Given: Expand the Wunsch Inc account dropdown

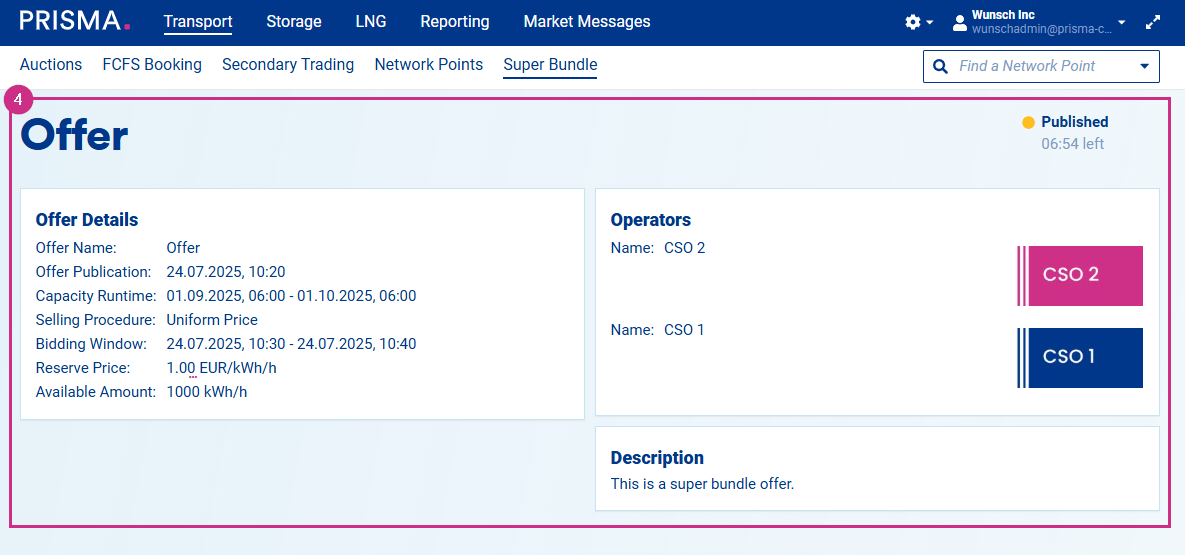Looking at the screenshot, I should [1121, 22].
